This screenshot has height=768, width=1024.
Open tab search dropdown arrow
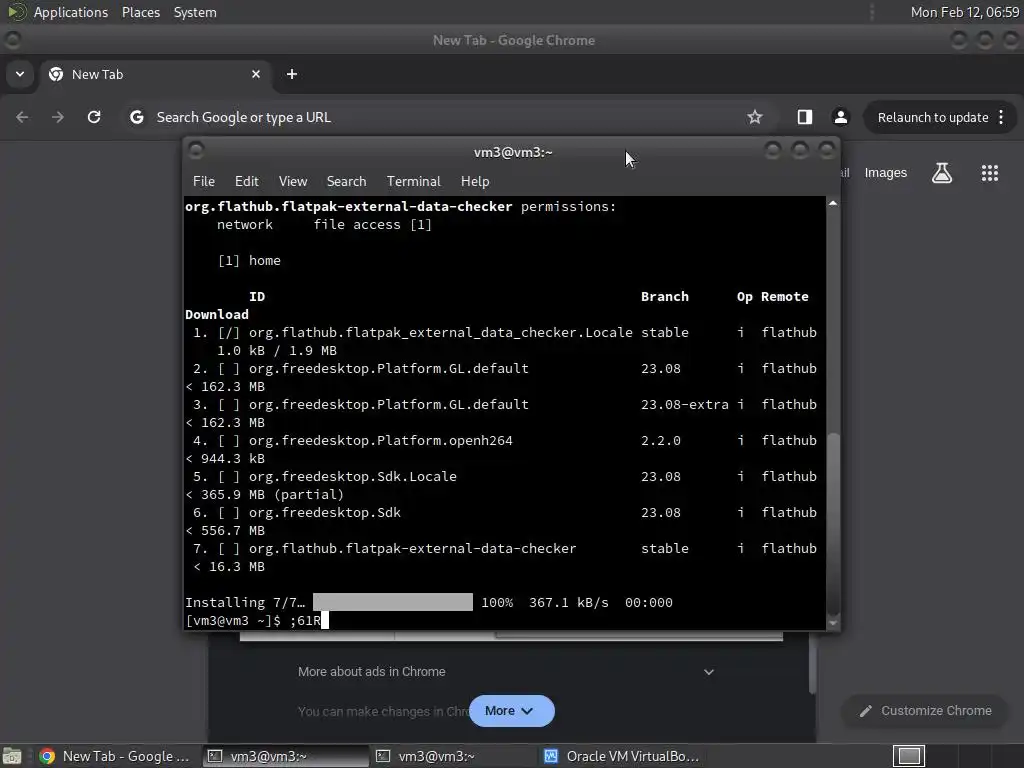pyautogui.click(x=20, y=74)
